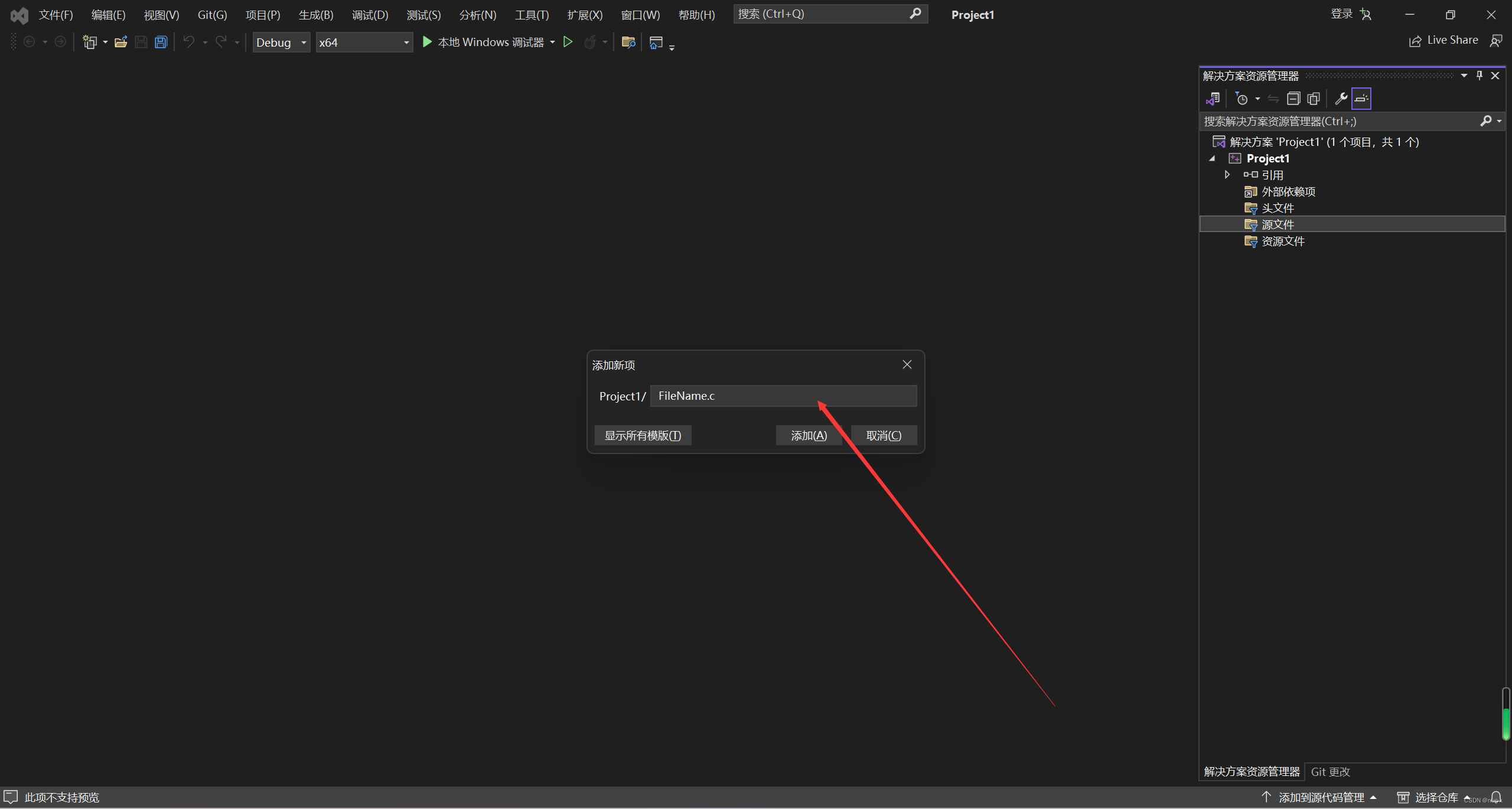Click the Live Share icon

coord(1415,41)
